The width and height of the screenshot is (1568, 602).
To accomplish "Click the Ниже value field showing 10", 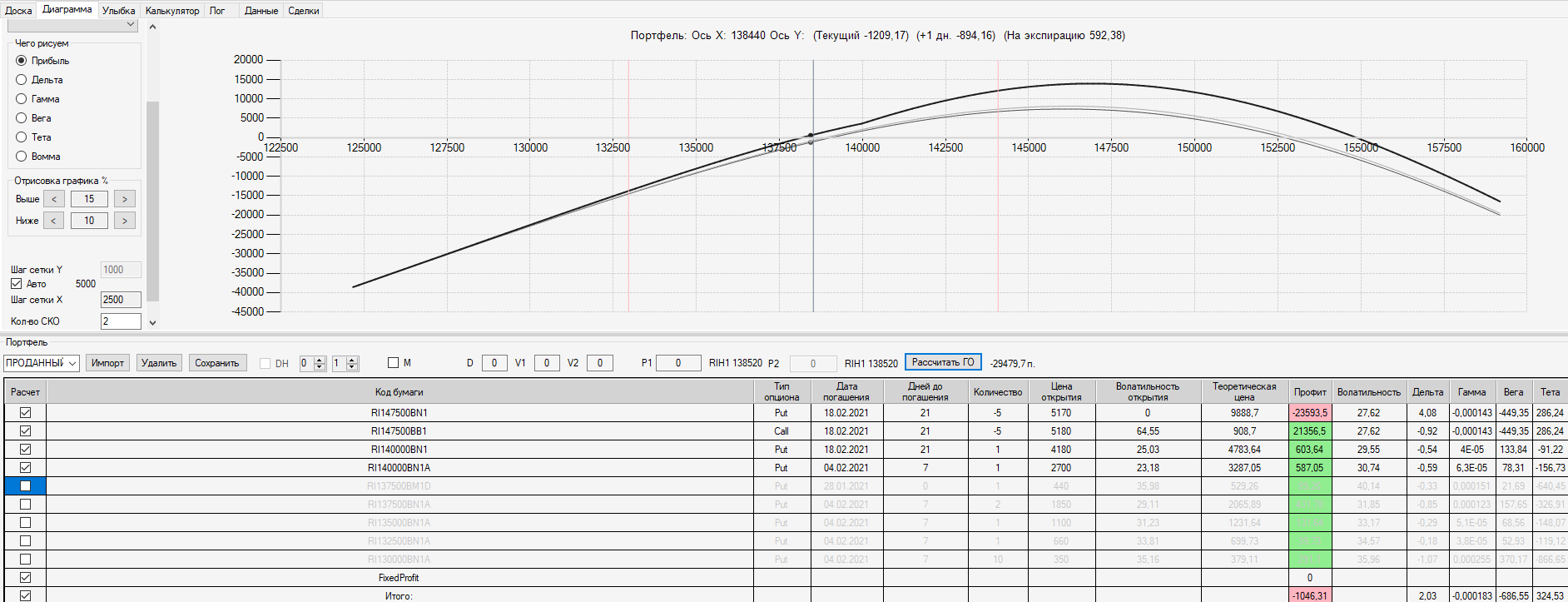I will click(x=89, y=221).
